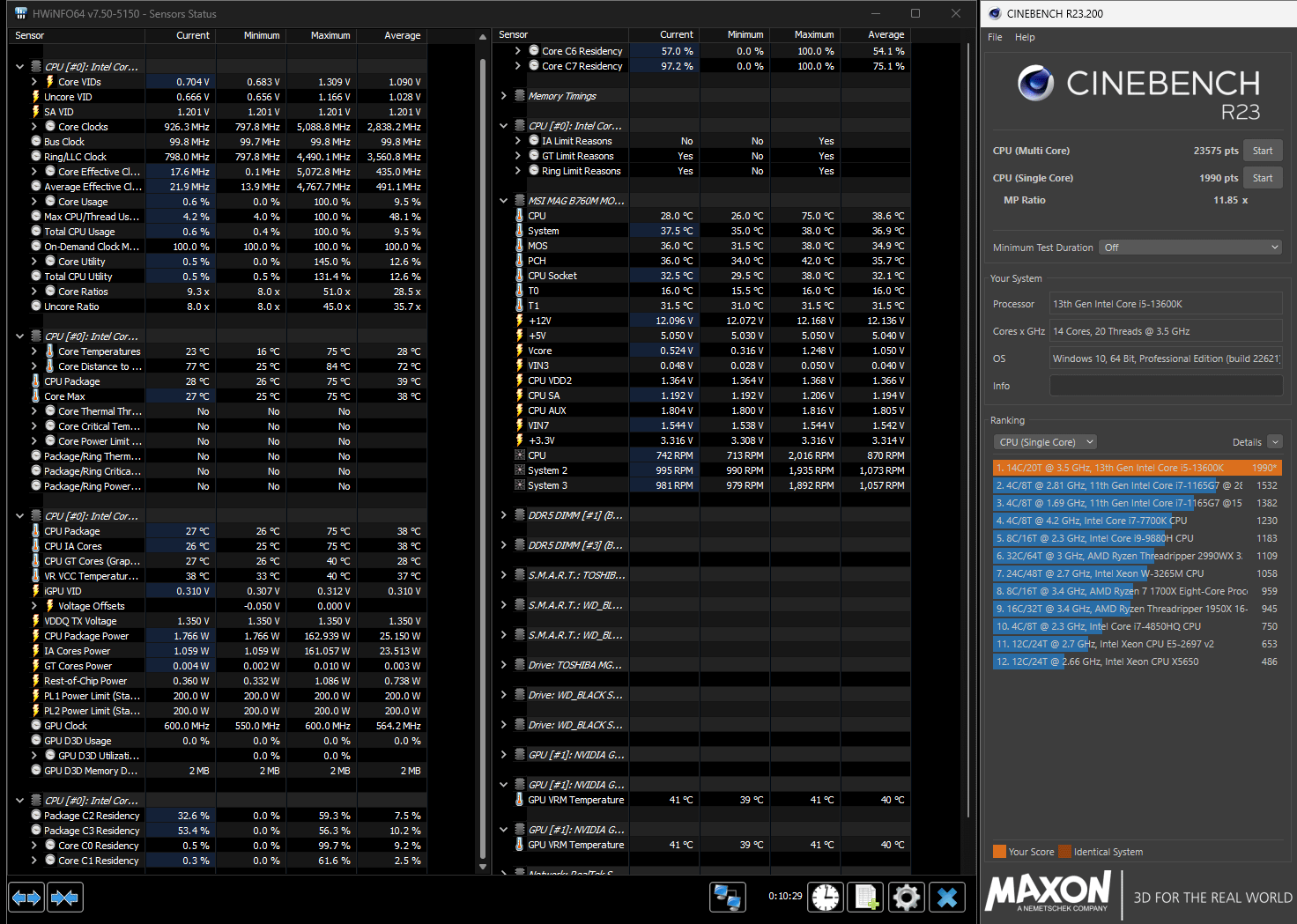Image resolution: width=1297 pixels, height=924 pixels.
Task: Click the left sensor panel scroll-down arrow
Action: 482,867
